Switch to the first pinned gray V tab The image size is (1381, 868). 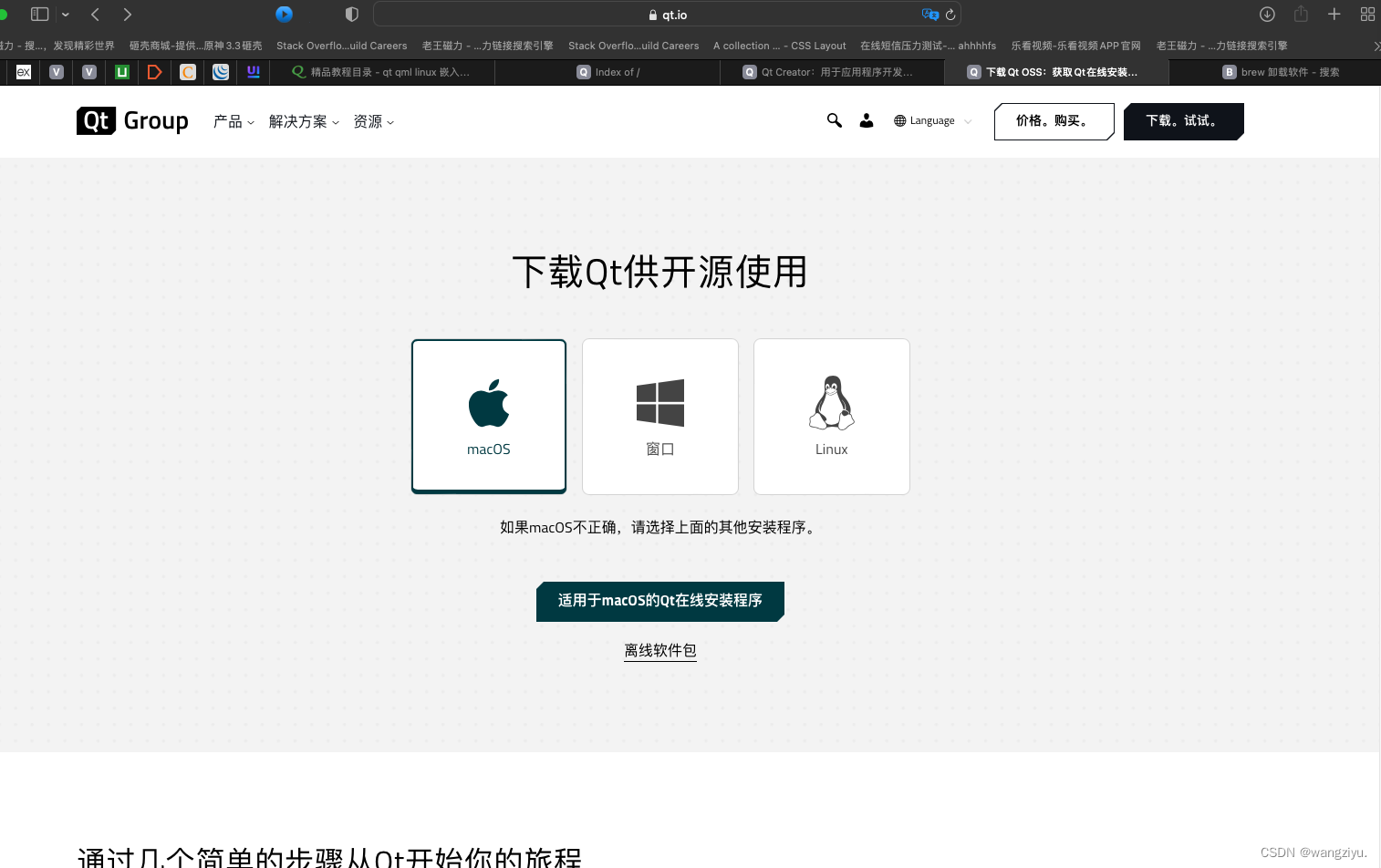coord(57,72)
